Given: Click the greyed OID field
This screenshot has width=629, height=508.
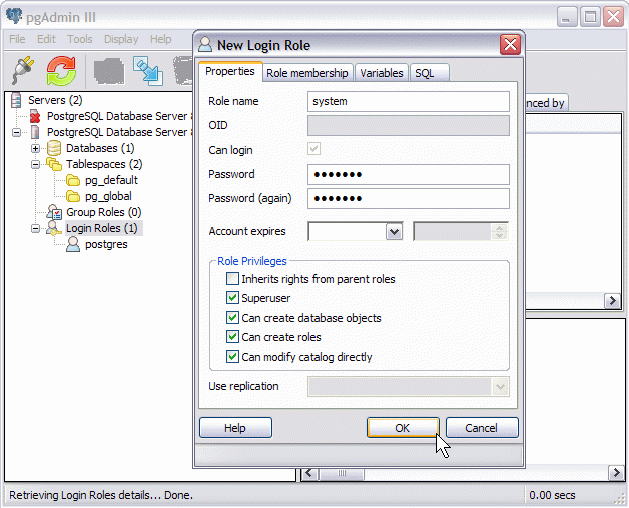Looking at the screenshot, I should click(408, 126).
